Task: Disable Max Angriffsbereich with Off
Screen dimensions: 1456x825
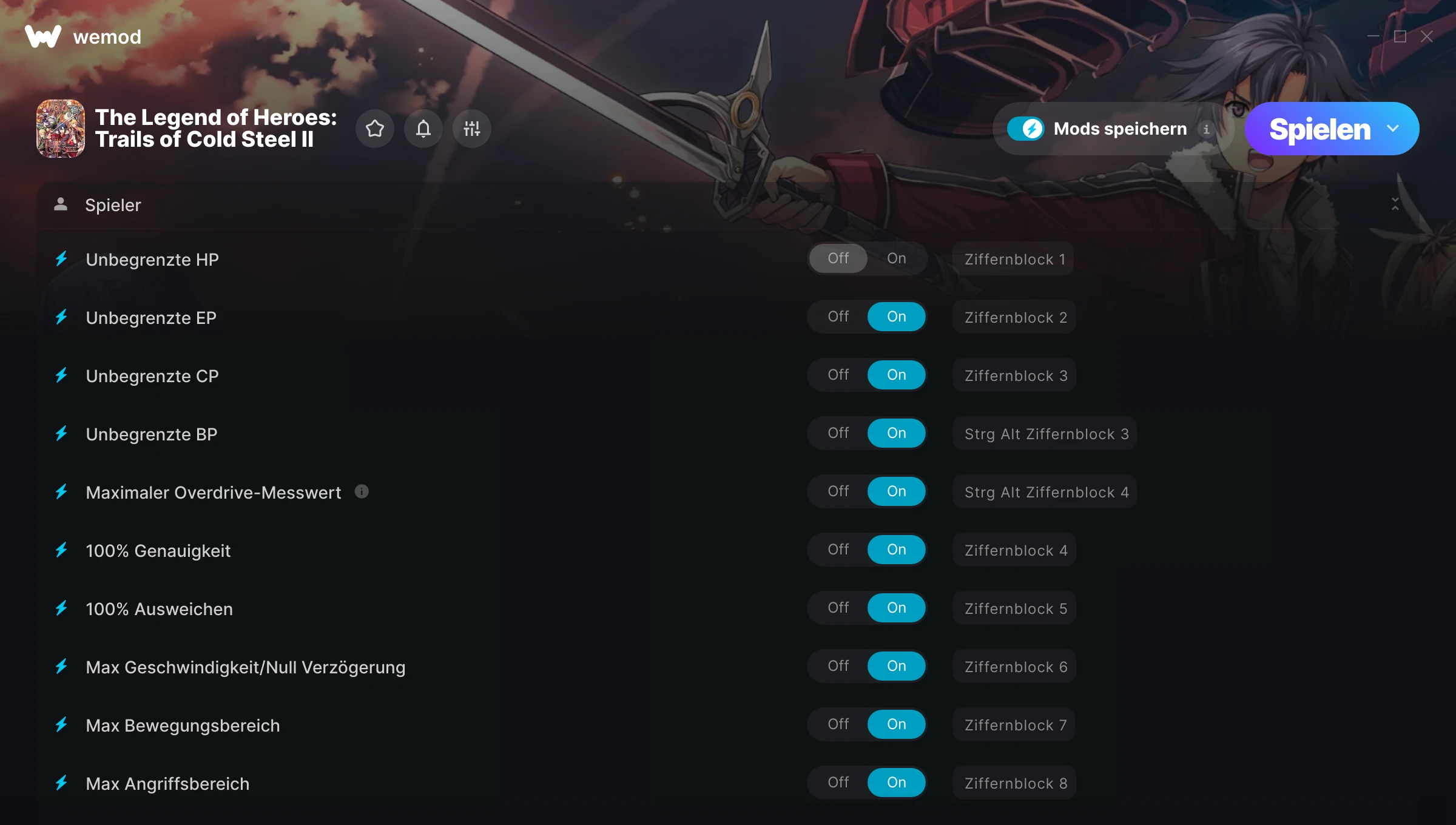Action: pos(838,783)
